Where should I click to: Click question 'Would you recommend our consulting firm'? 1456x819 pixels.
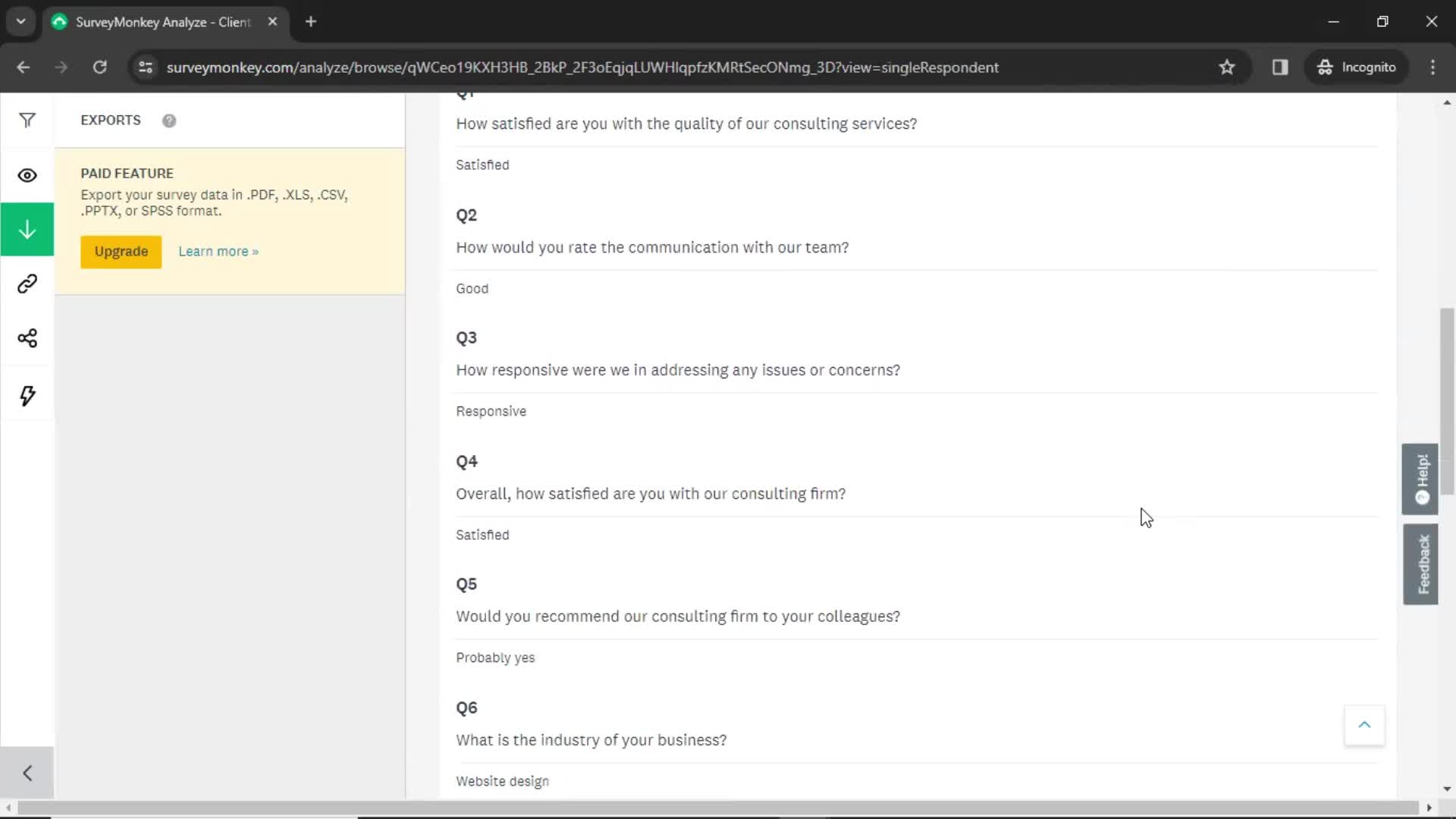[x=678, y=617]
